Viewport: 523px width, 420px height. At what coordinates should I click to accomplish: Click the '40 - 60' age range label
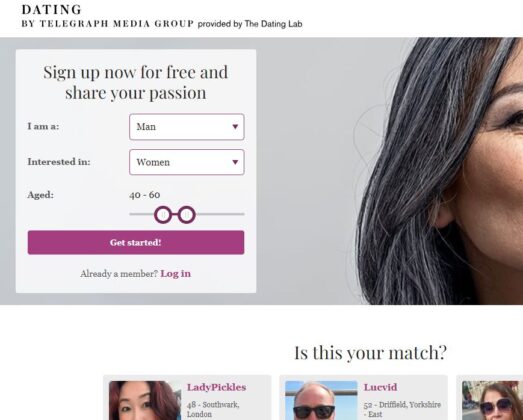coord(145,195)
